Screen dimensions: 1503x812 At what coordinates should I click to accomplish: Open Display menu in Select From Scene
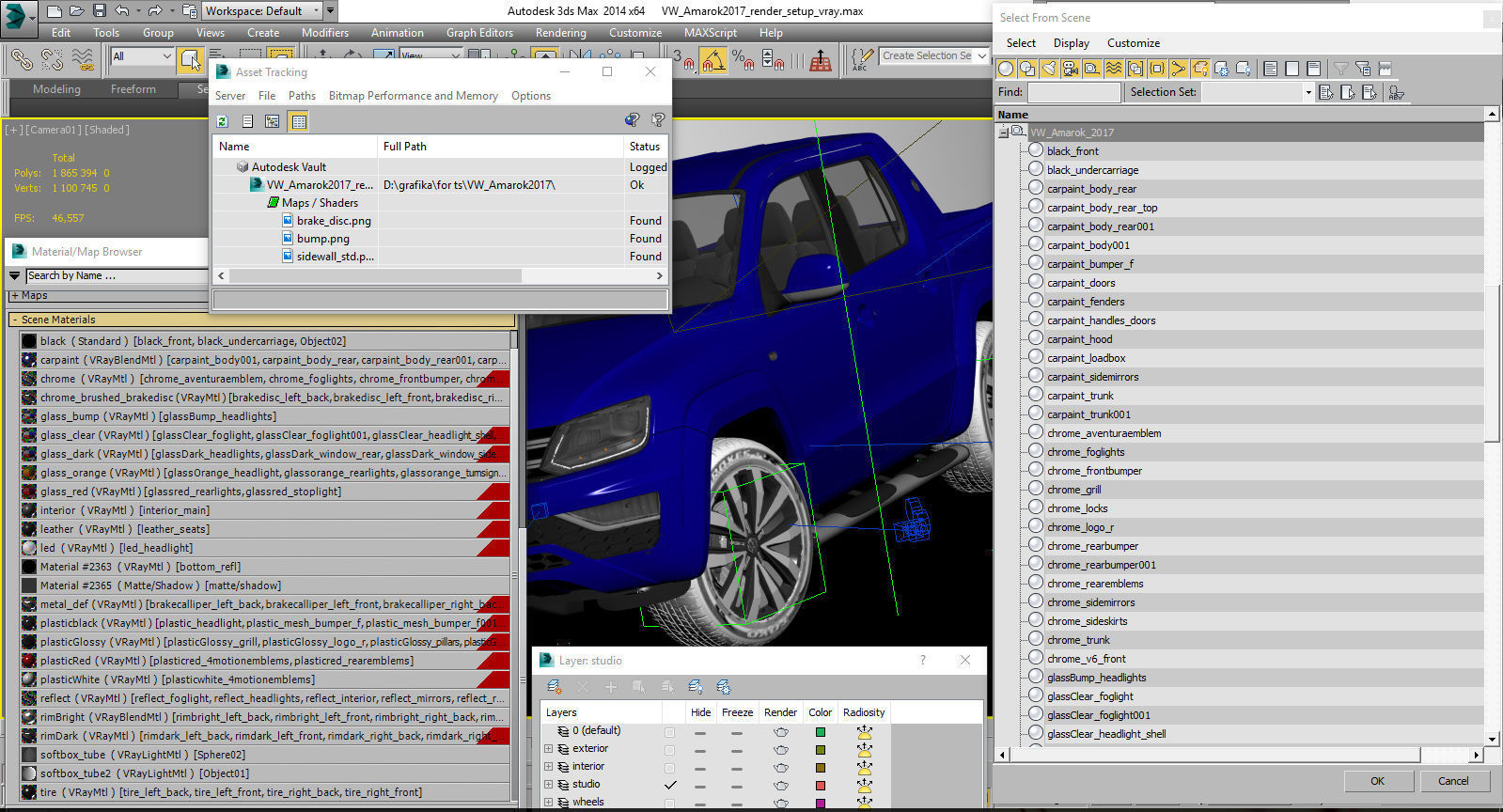[1072, 43]
